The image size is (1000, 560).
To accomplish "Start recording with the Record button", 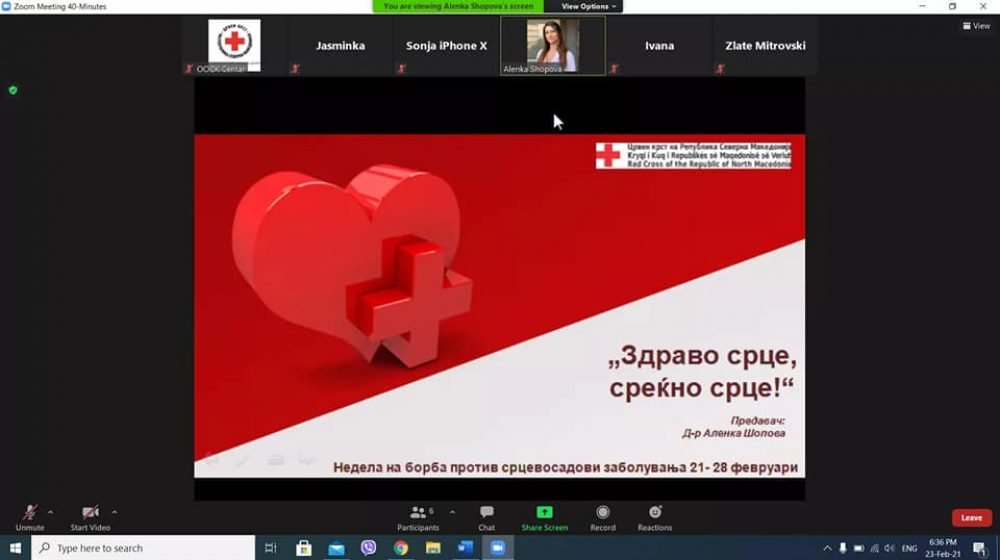I will coord(602,517).
